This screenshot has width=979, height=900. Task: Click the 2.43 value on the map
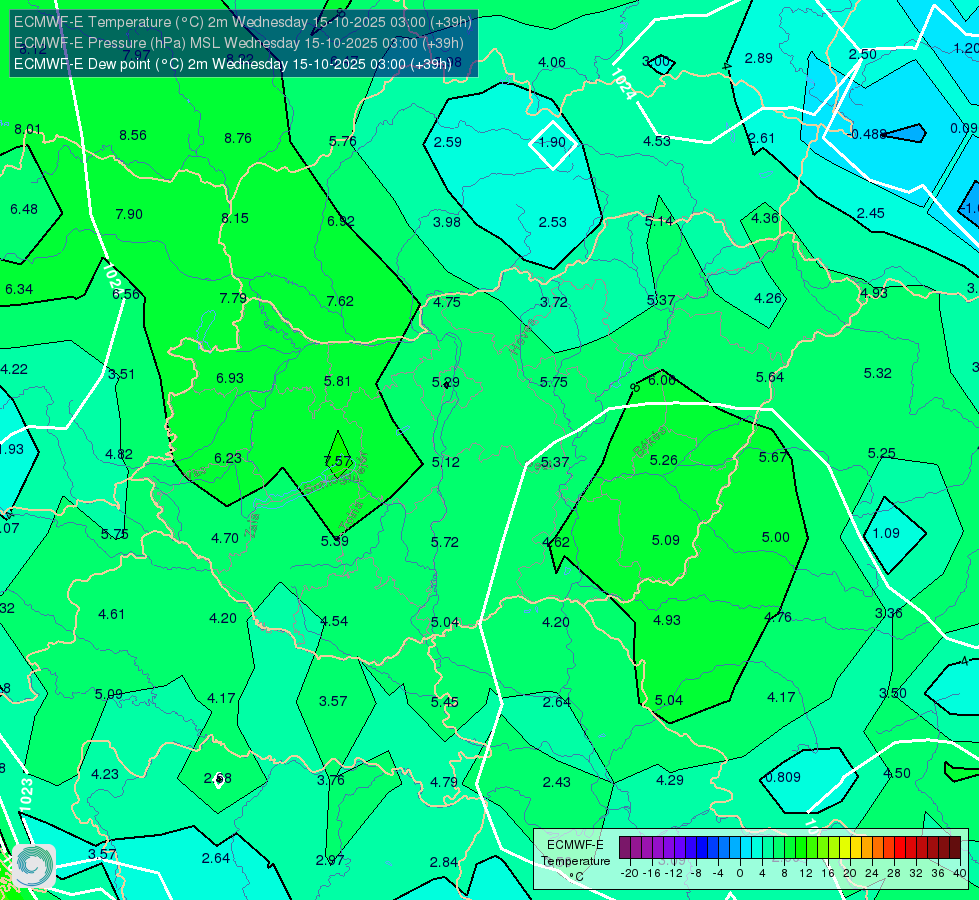(556, 782)
